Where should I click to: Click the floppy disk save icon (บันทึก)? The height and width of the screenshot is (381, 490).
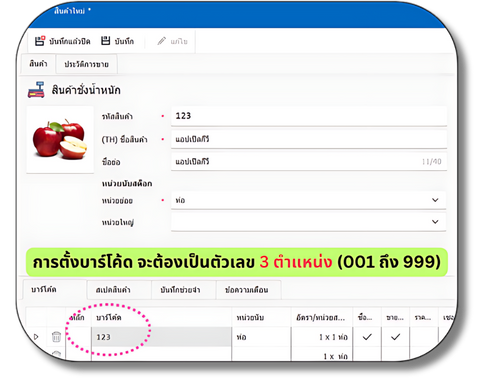(x=106, y=41)
